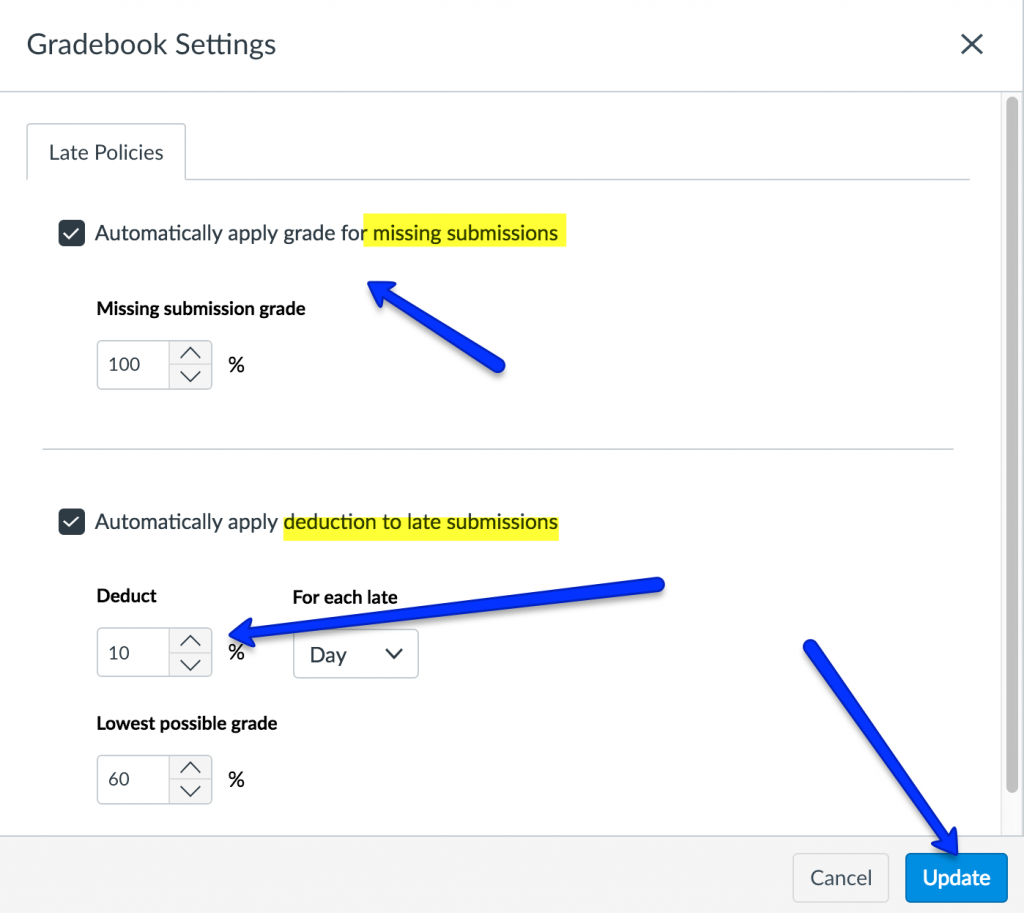Increase late deduction percent with up arrow

[x=190, y=641]
